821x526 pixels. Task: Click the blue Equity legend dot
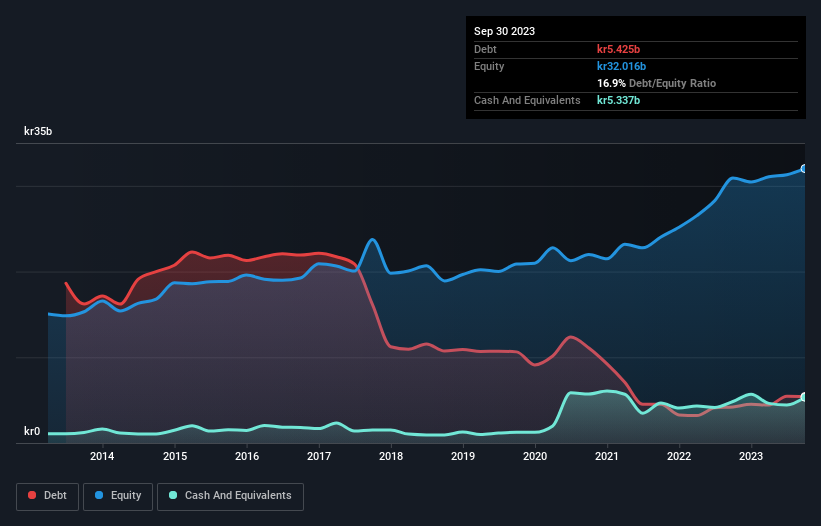tap(99, 495)
